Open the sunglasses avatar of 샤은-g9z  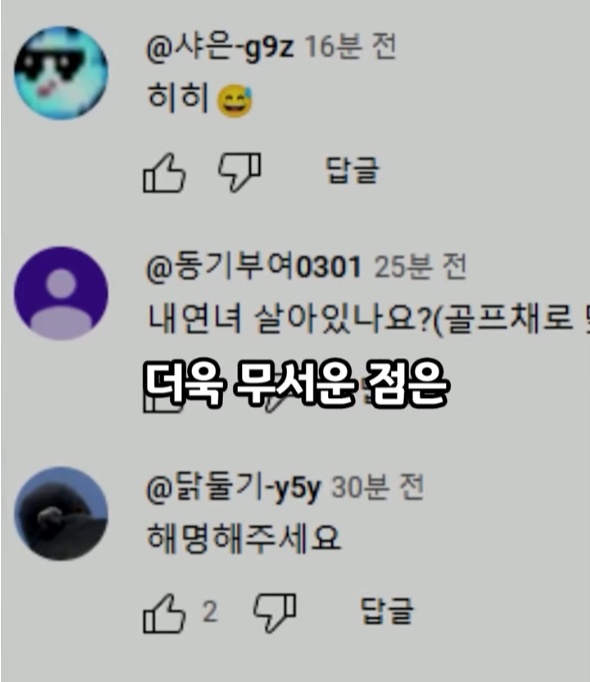pos(61,72)
